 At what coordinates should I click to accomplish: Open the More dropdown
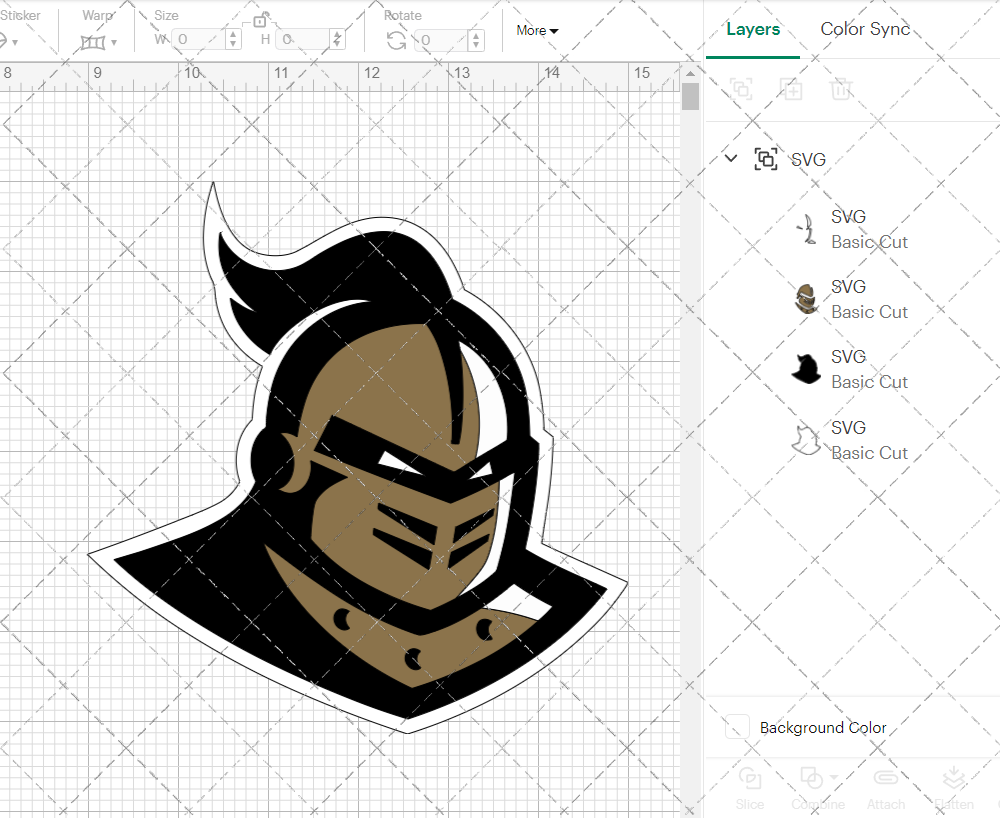coord(537,31)
